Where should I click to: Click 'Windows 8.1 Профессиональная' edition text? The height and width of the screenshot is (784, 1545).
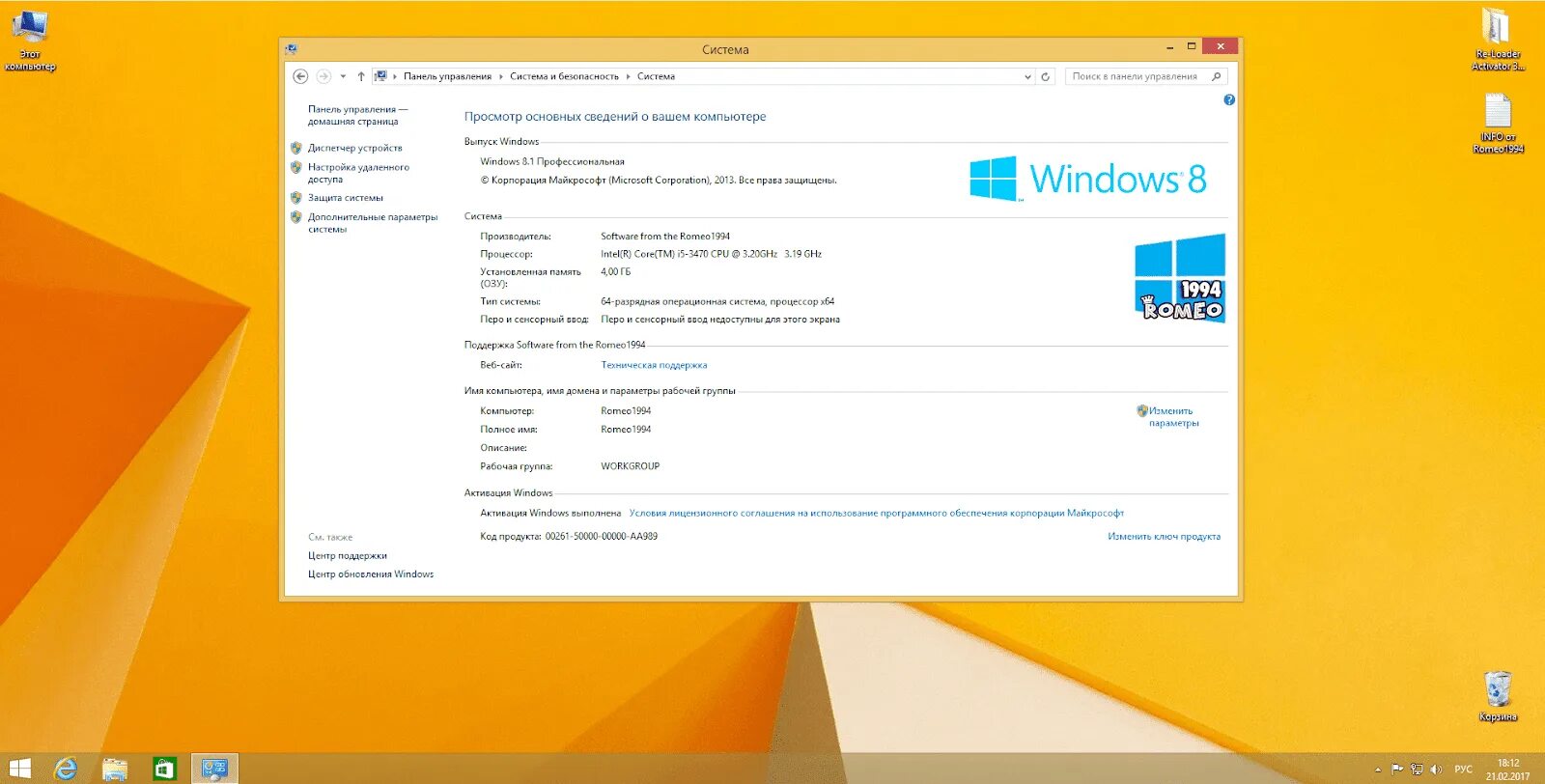[x=552, y=162]
